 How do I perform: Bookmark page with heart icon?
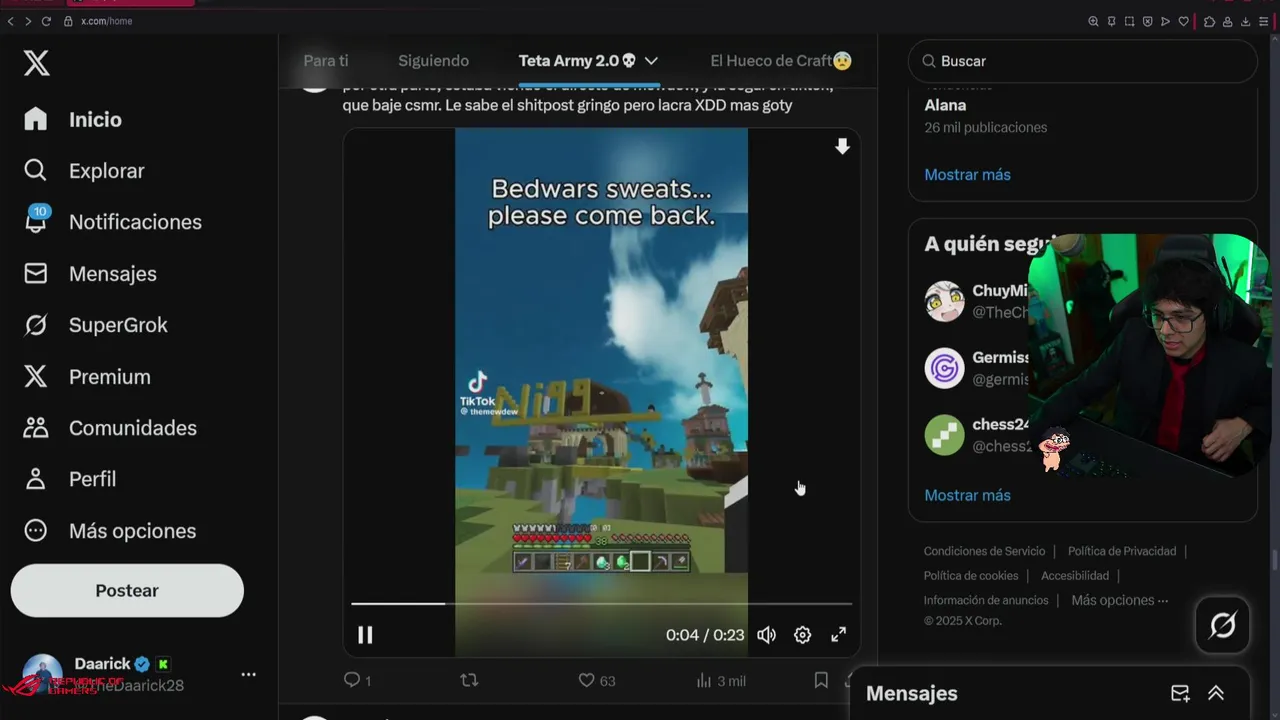click(x=1184, y=21)
